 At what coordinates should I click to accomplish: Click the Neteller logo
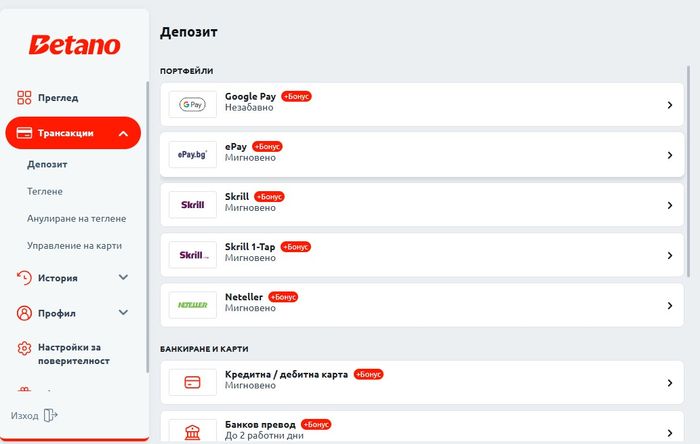[192, 305]
